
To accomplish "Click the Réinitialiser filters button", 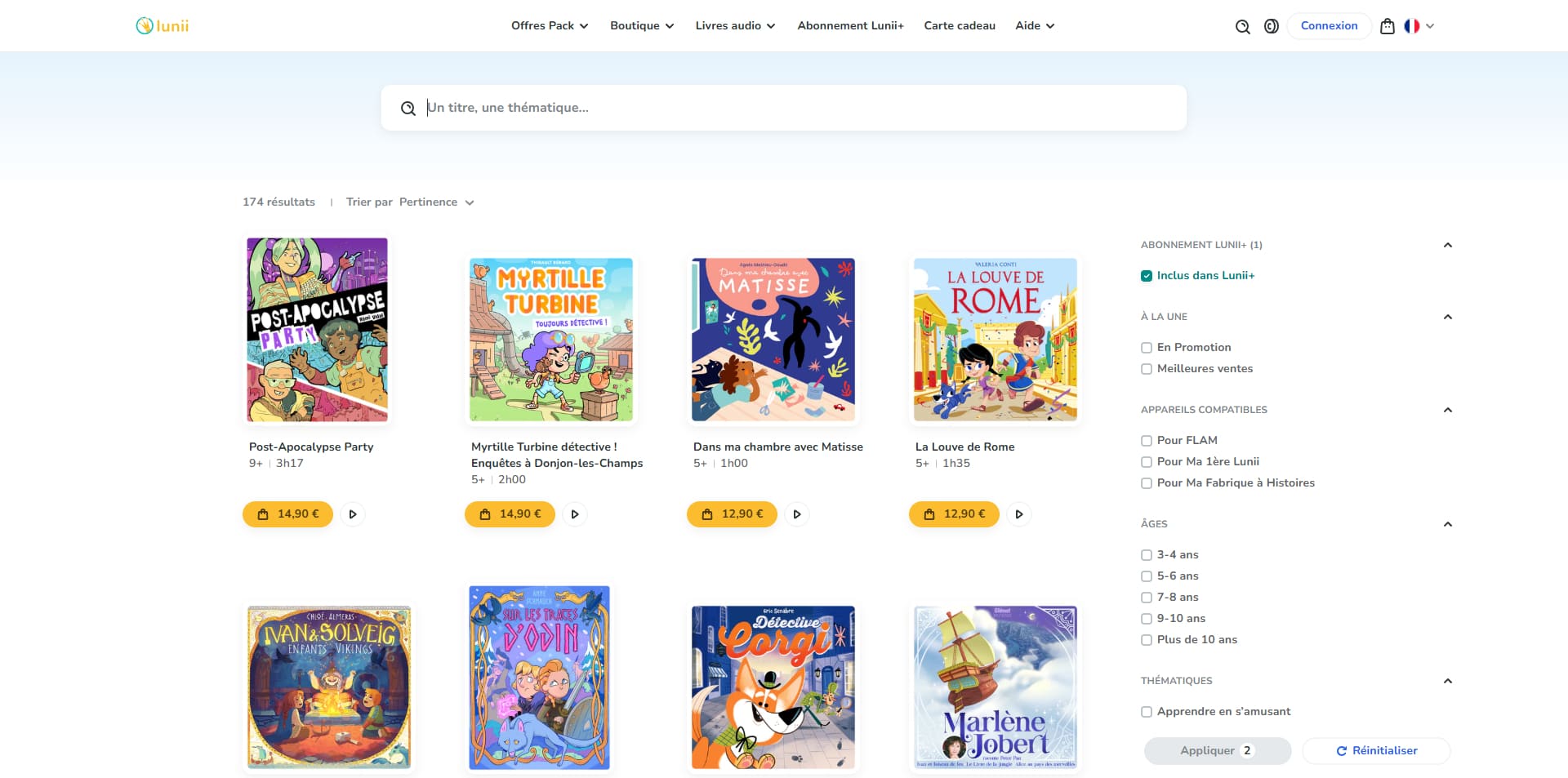I will coord(1376,751).
